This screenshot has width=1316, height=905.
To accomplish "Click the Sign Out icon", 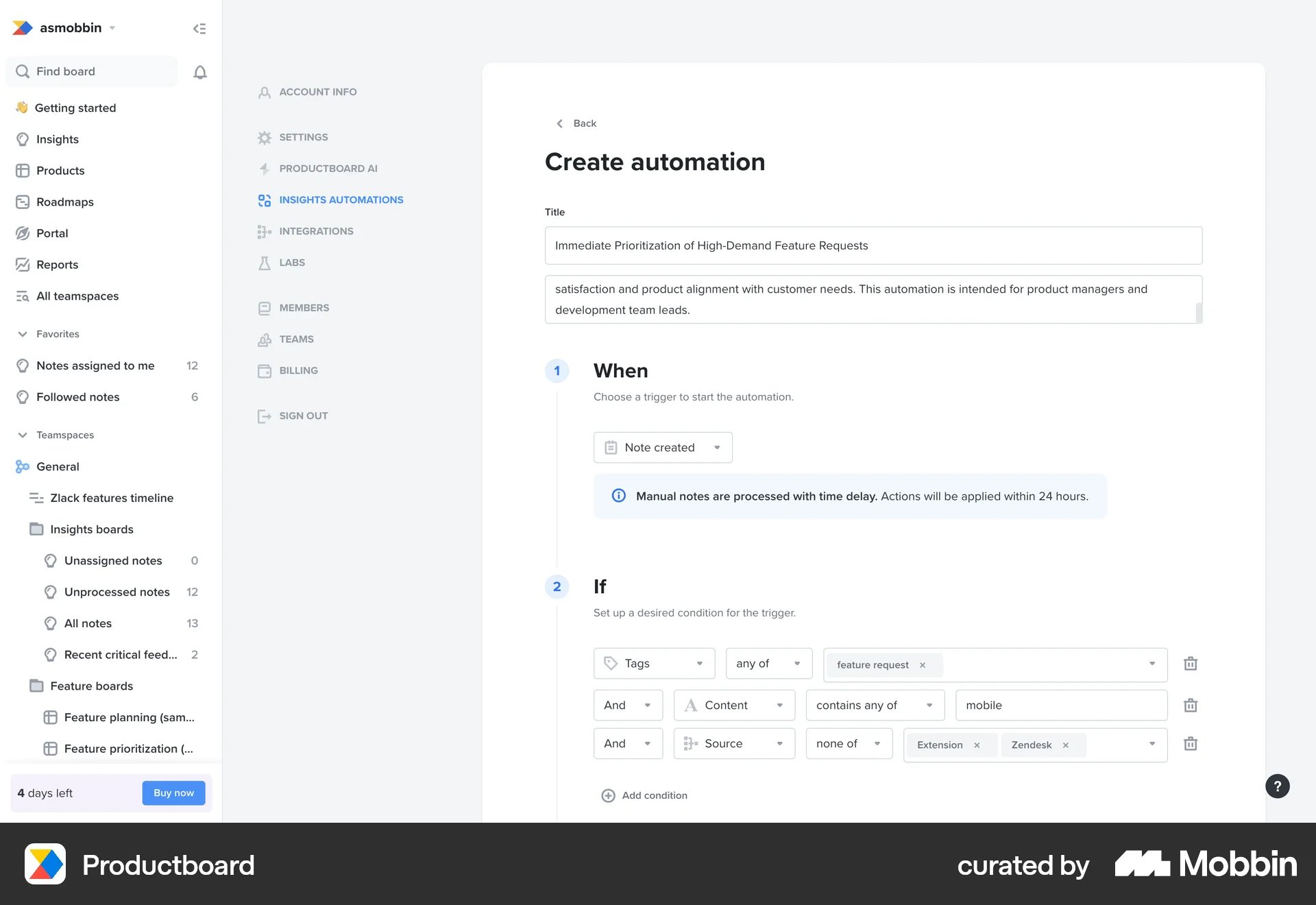I will tap(265, 415).
